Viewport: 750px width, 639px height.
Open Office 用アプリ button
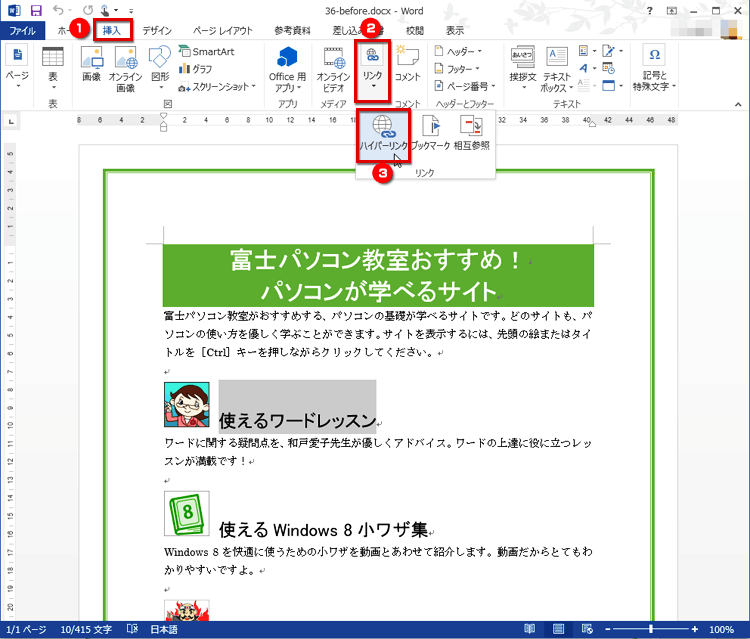click(287, 69)
